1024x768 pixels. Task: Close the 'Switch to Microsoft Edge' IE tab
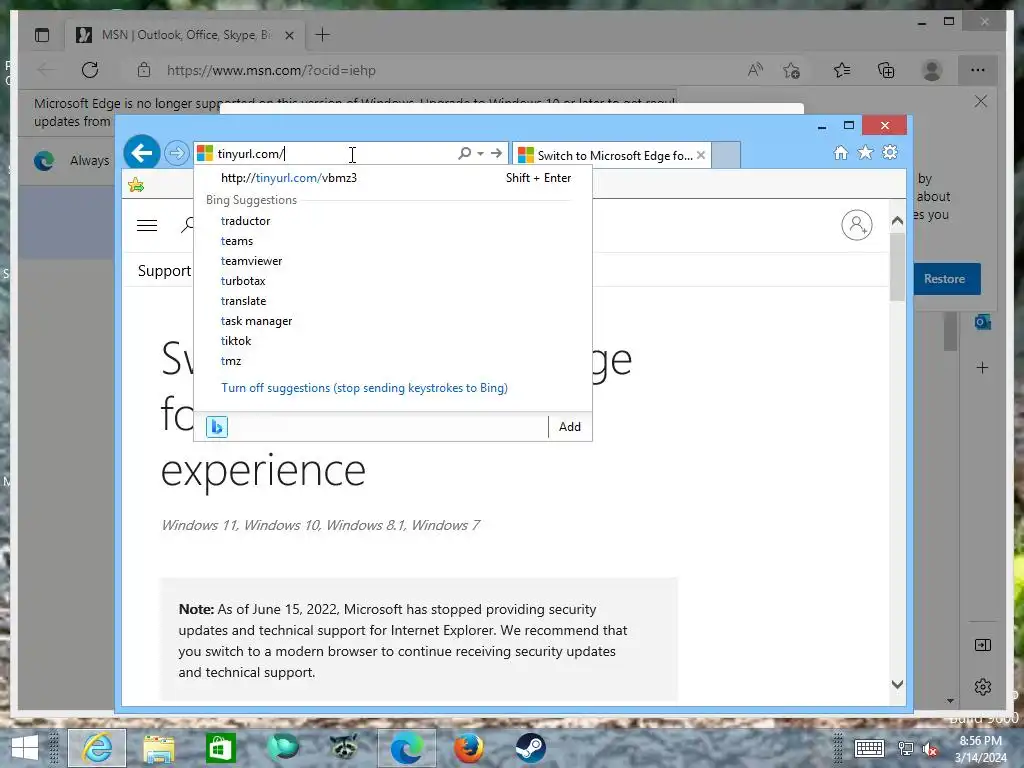701,155
